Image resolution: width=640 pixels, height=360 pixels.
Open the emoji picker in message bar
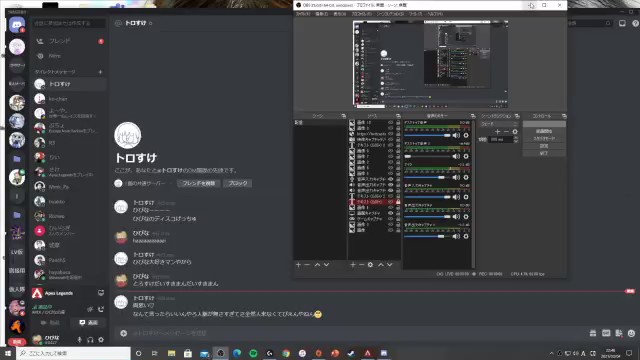coord(631,333)
